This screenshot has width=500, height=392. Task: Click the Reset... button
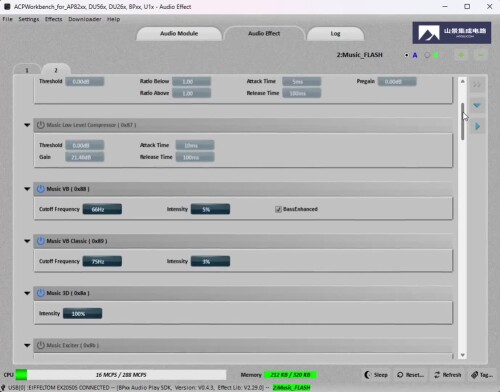[x=411, y=375]
